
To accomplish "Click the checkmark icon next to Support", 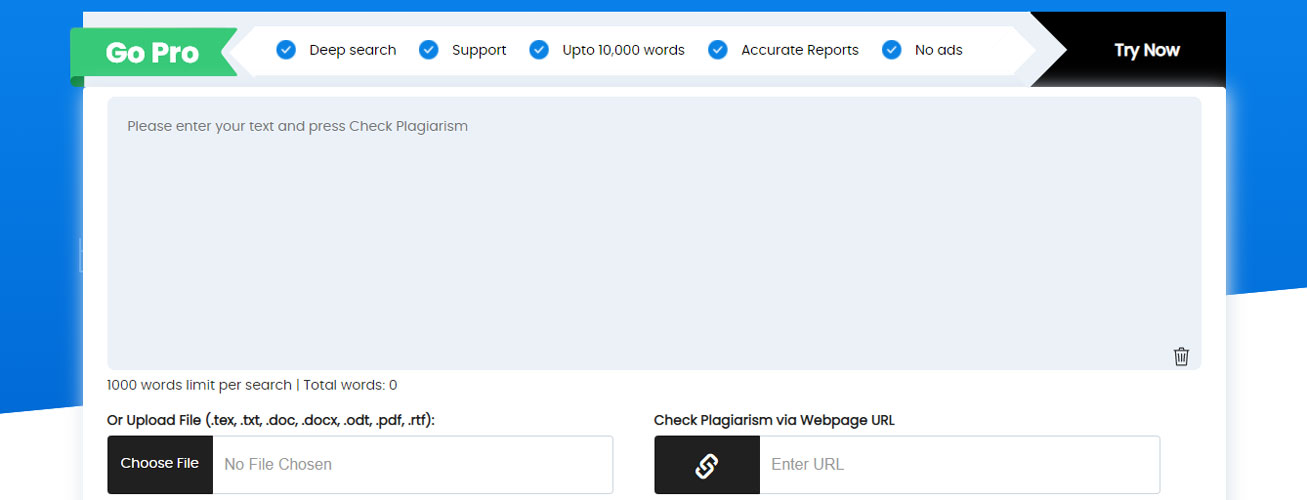I will click(429, 50).
